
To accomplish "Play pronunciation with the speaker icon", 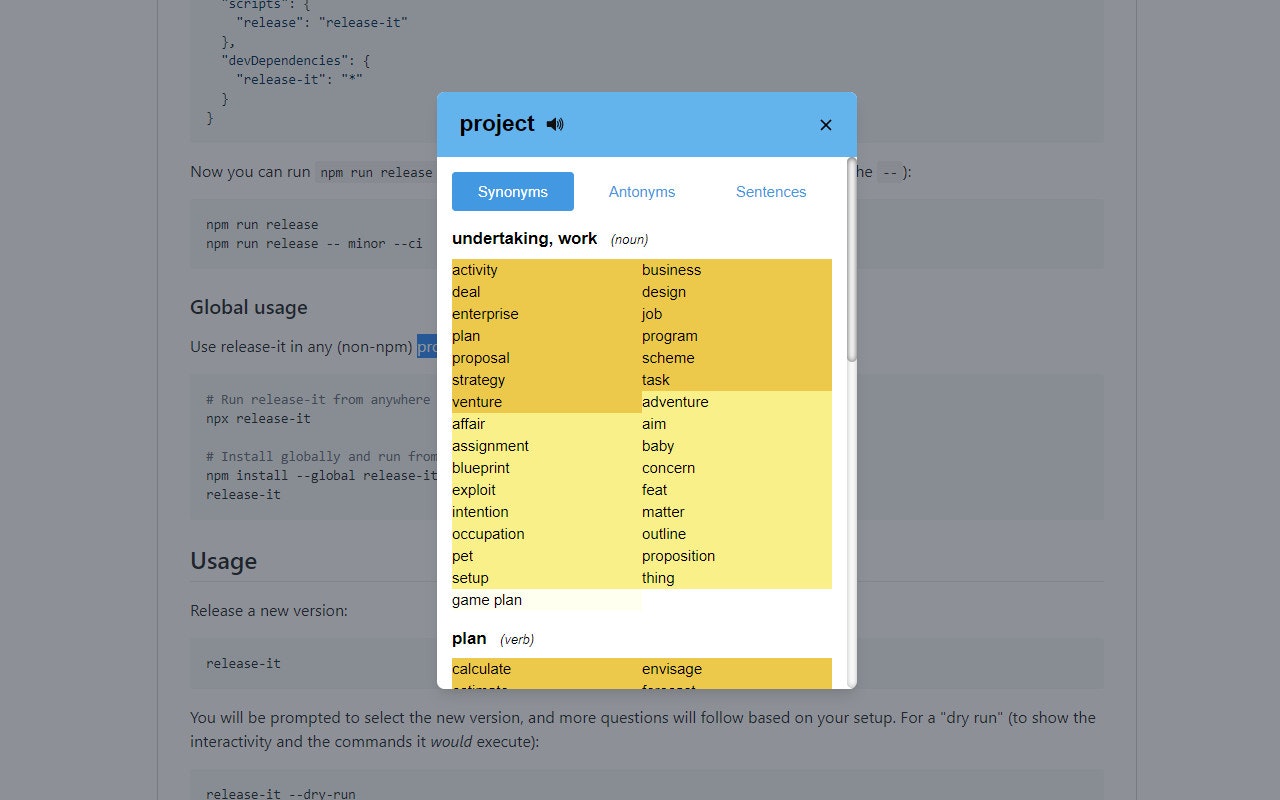I will pos(555,124).
